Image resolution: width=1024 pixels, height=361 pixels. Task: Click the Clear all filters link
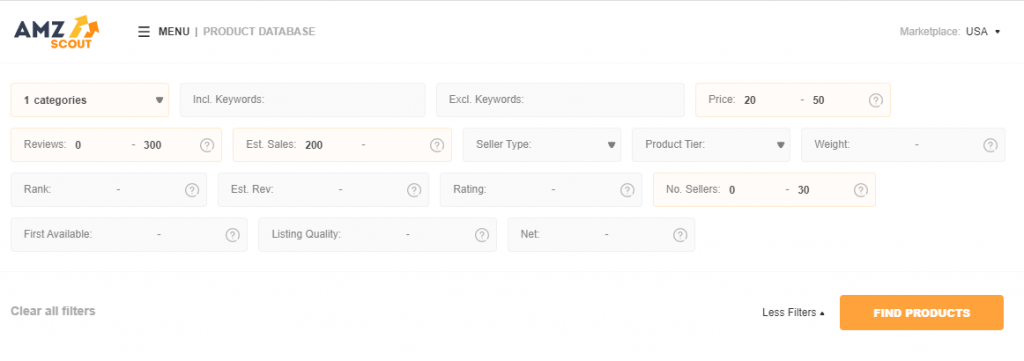click(x=53, y=311)
